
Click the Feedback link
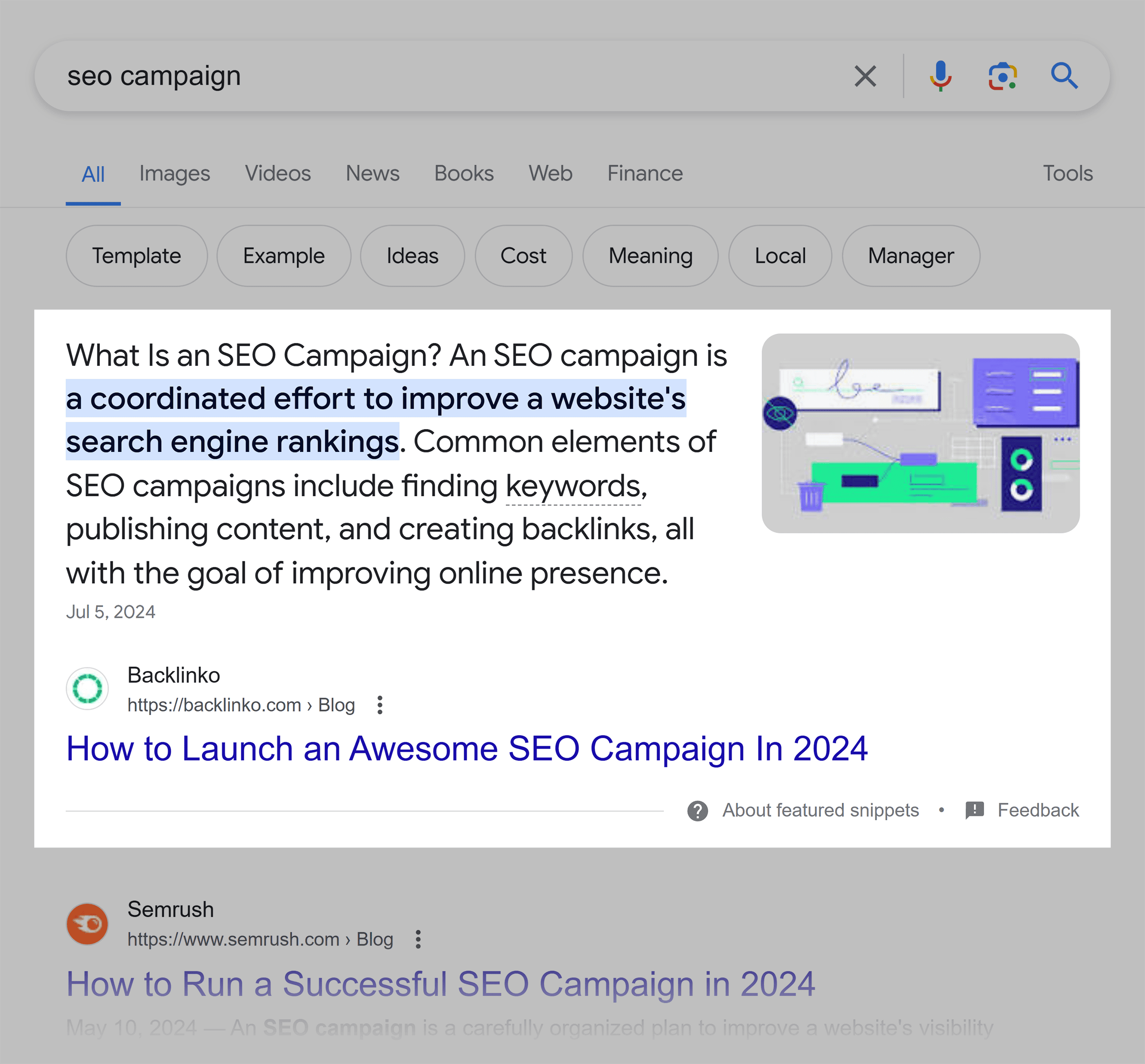point(1038,811)
